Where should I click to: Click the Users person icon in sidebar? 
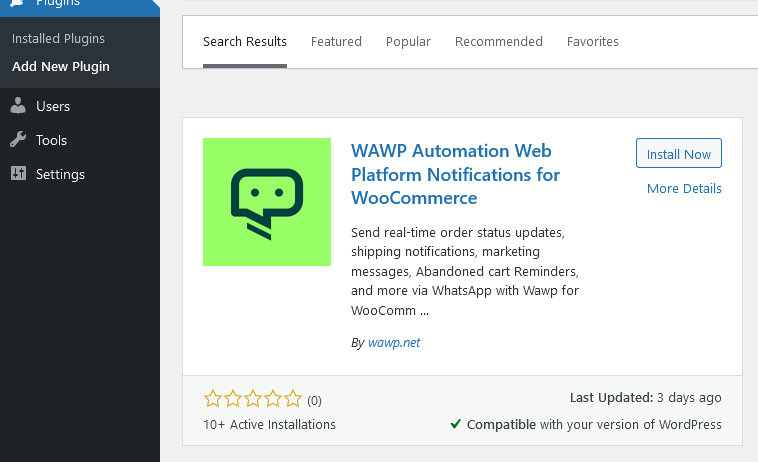tap(18, 106)
